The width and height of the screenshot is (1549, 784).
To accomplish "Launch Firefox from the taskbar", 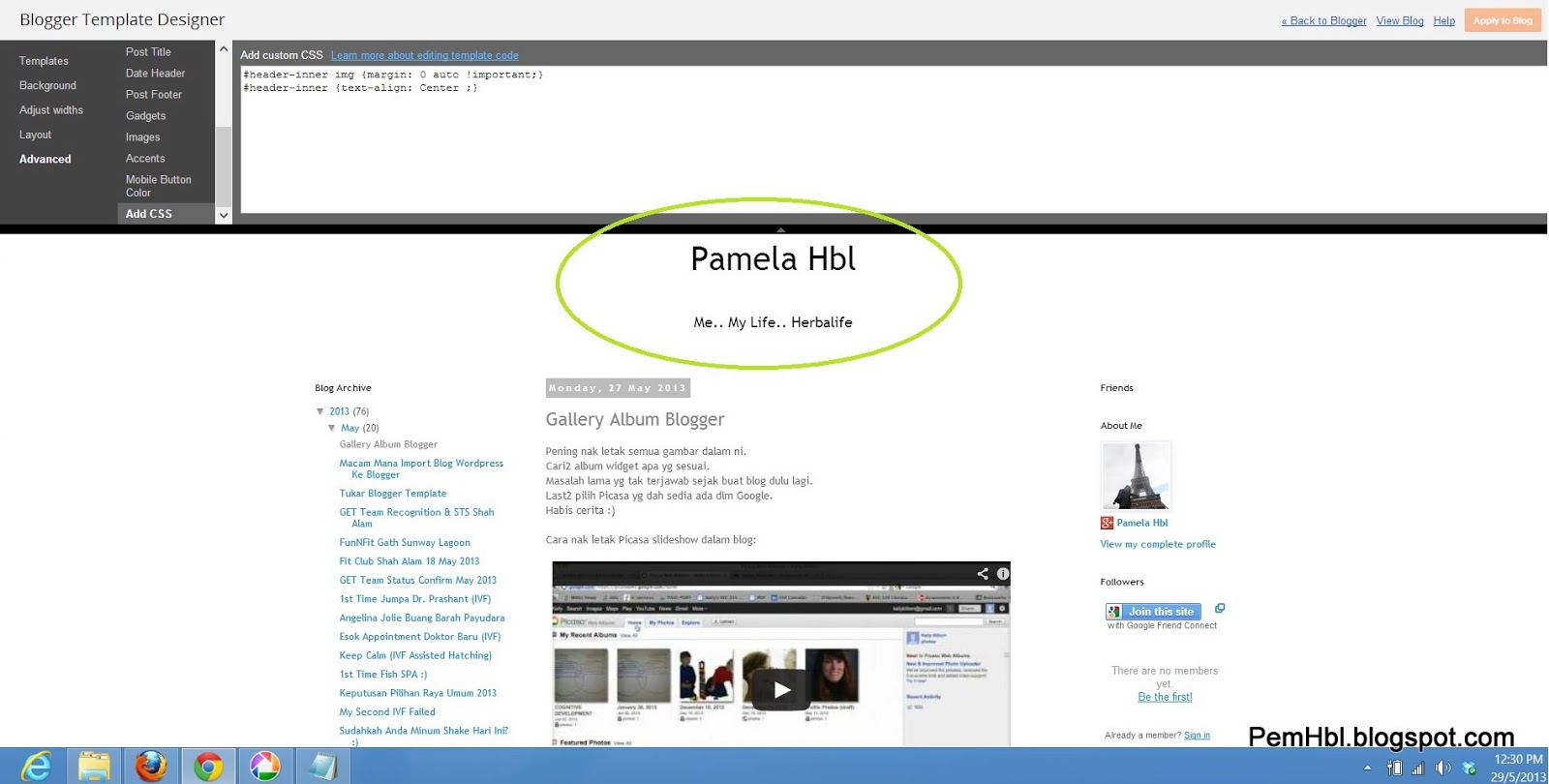I will pyautogui.click(x=150, y=767).
